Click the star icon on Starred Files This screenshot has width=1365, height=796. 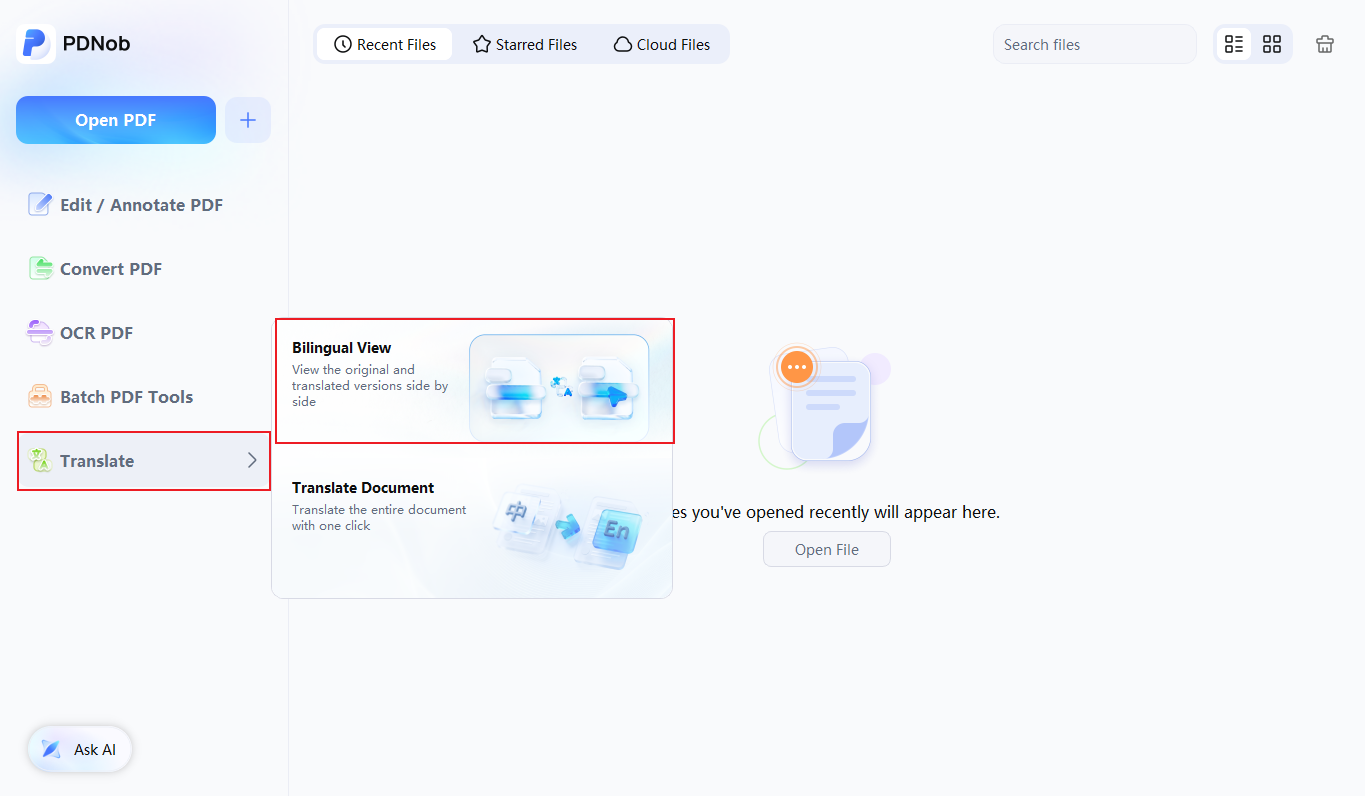tap(482, 45)
